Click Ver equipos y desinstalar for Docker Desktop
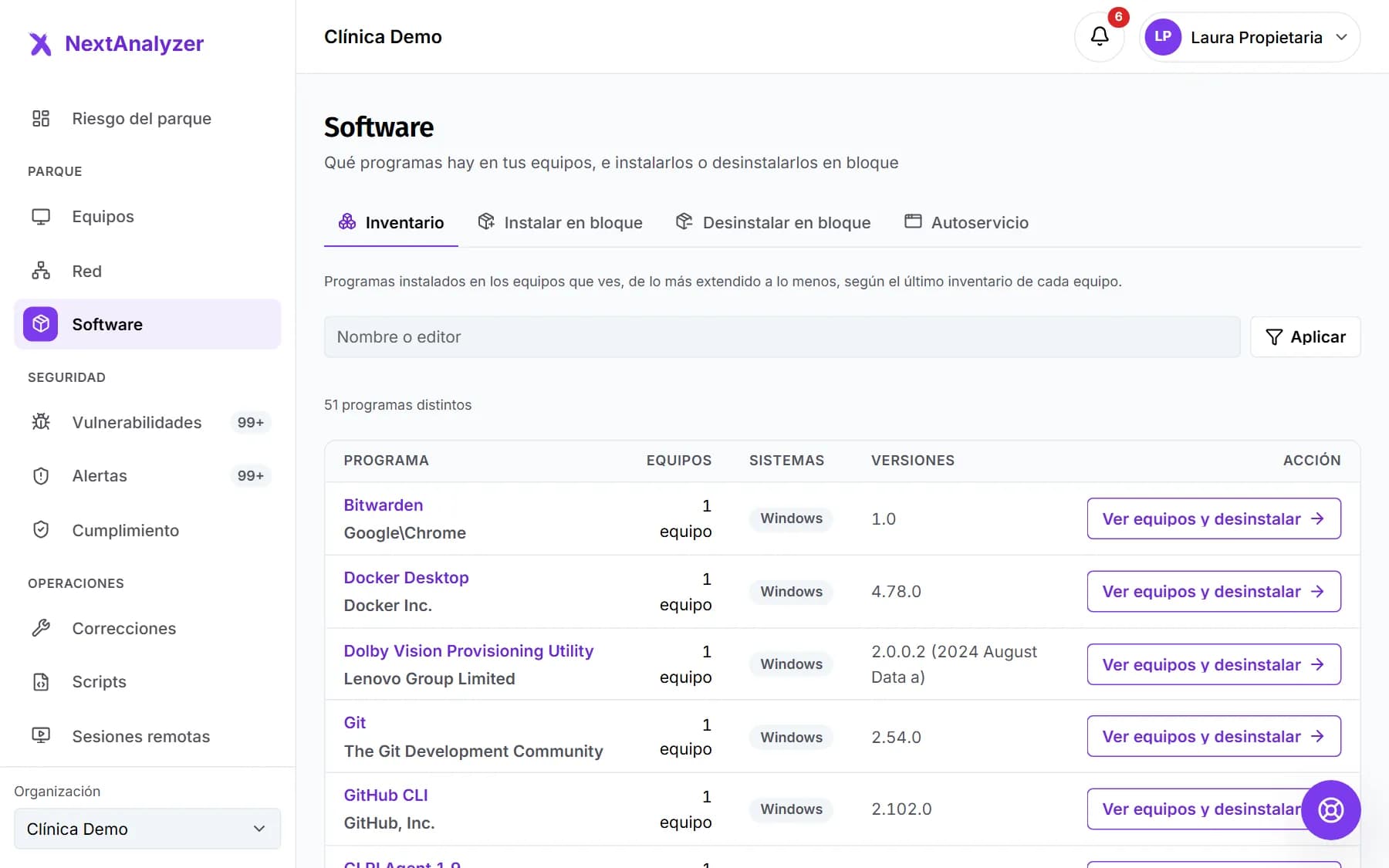Screen dimensions: 1389x868 pyautogui.click(x=1214, y=592)
